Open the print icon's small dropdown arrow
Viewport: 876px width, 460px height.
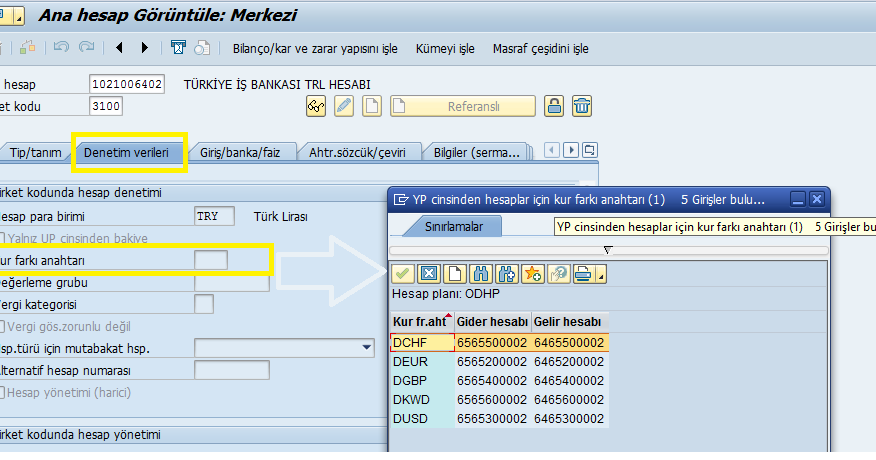[x=601, y=274]
